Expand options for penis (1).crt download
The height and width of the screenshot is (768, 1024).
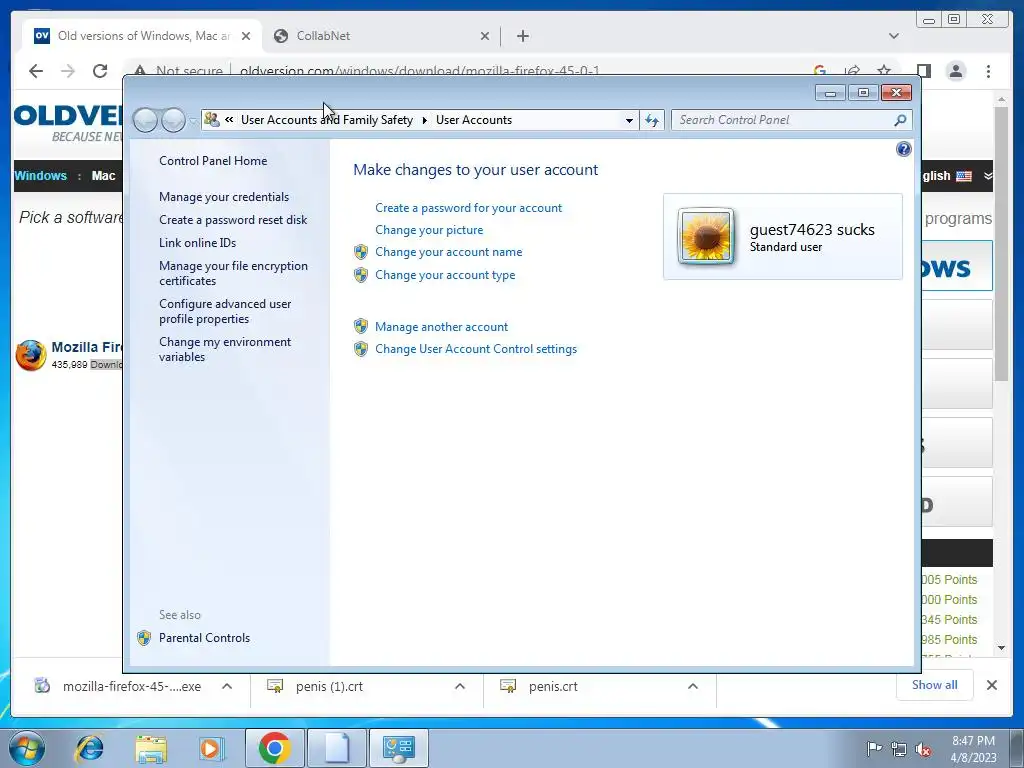click(460, 686)
